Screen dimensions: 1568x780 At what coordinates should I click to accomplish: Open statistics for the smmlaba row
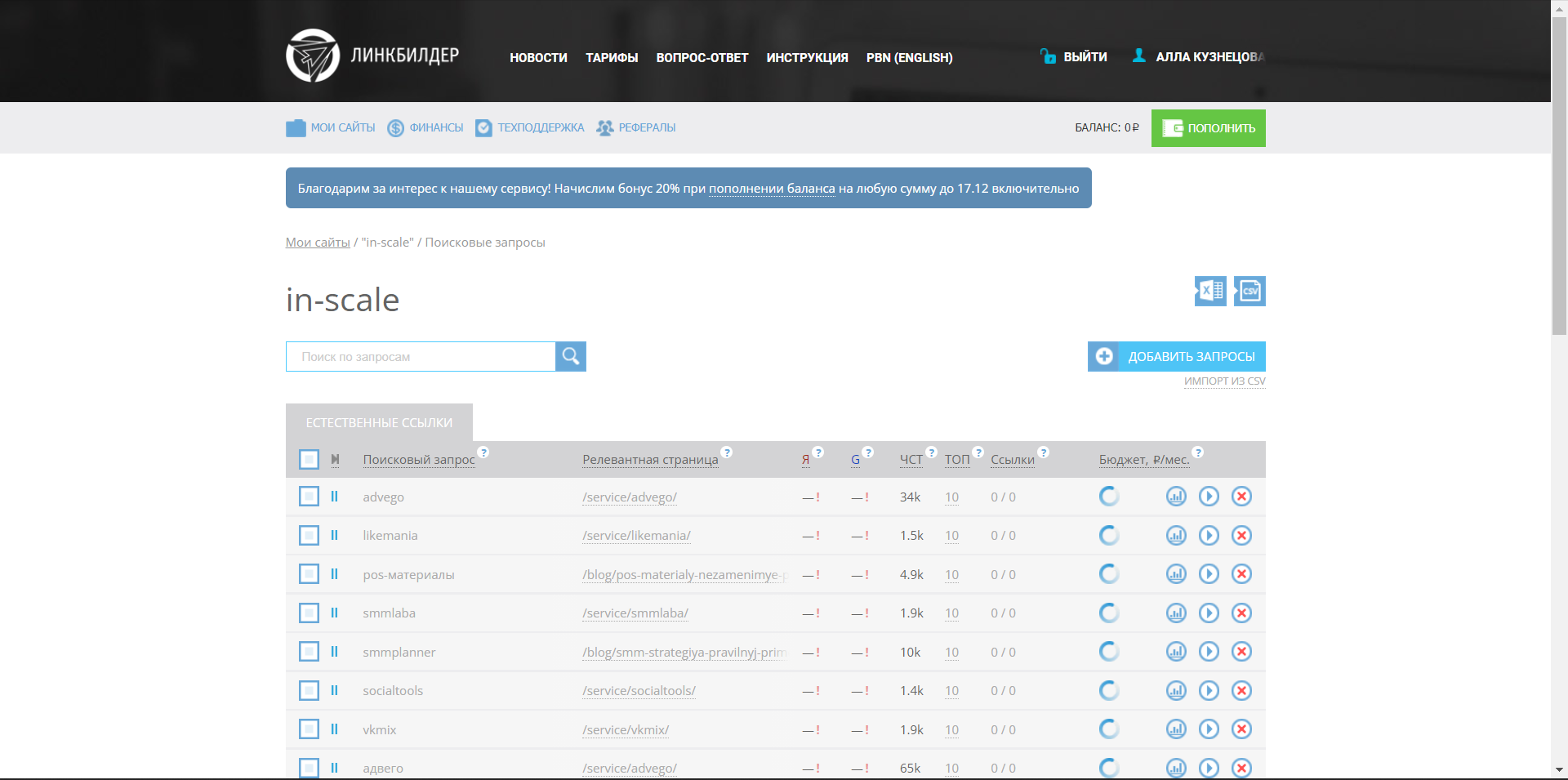pyautogui.click(x=1176, y=613)
